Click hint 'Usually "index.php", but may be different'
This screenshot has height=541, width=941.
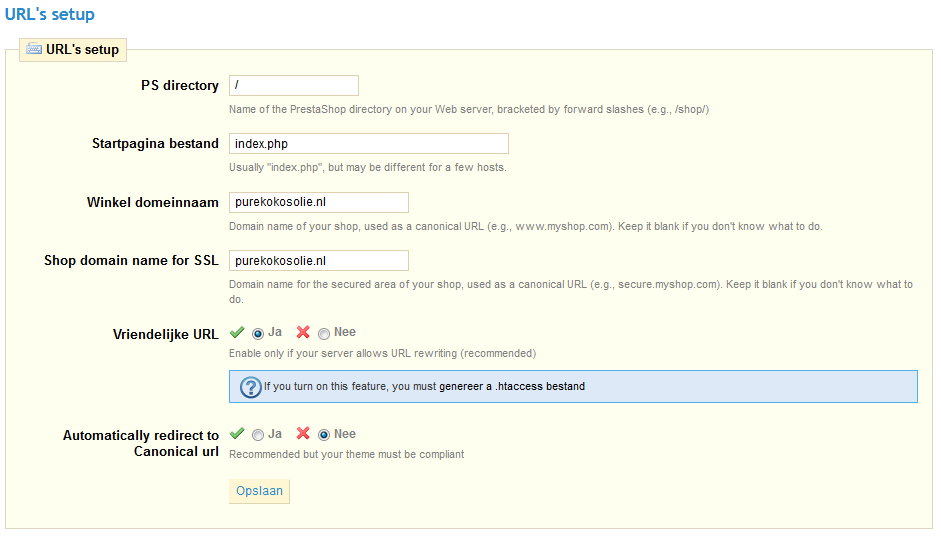pos(367,168)
